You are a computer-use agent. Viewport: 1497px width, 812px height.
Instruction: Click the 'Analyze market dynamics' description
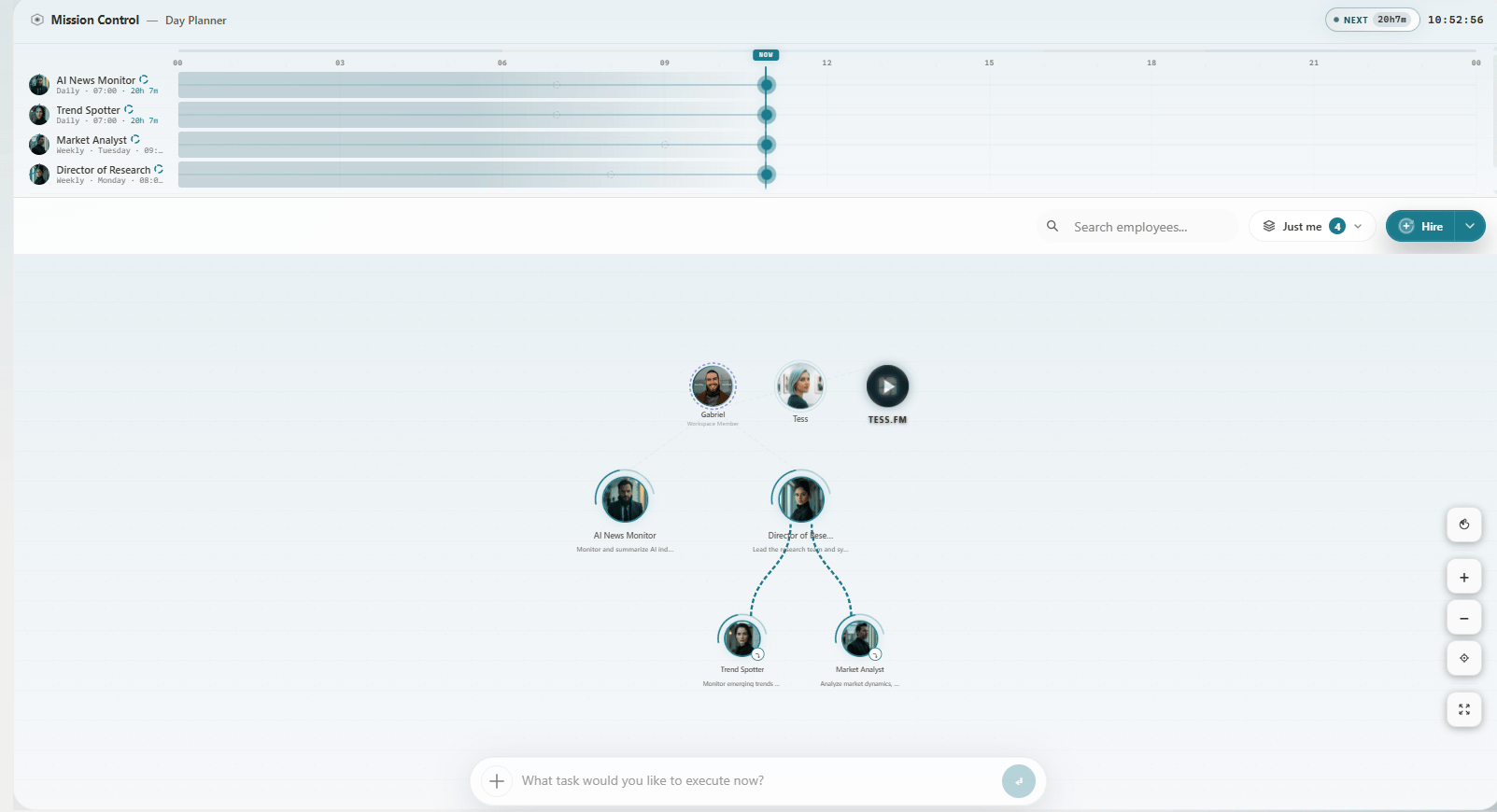pos(859,684)
